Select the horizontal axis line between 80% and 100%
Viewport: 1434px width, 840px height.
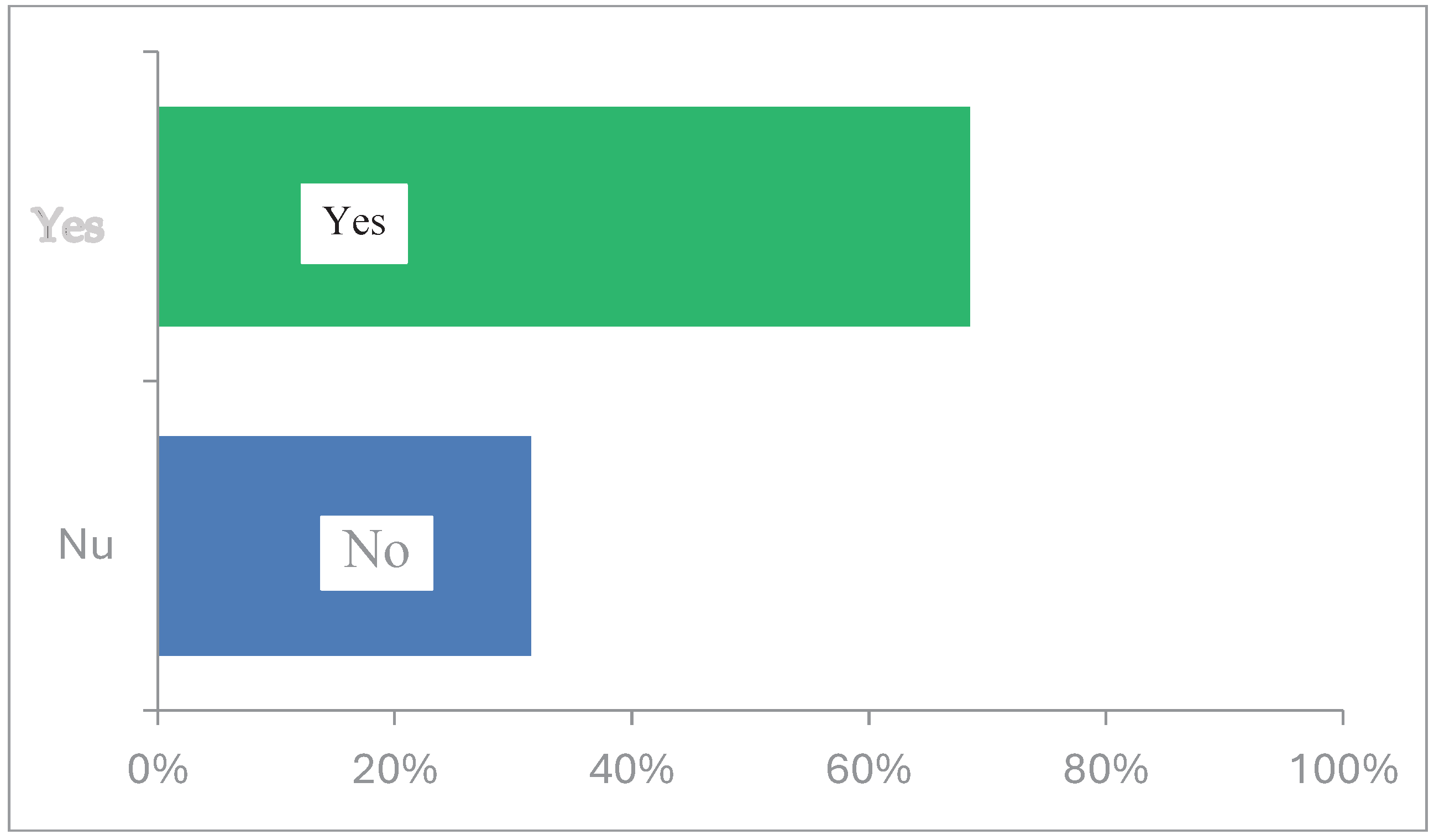[1223, 710]
